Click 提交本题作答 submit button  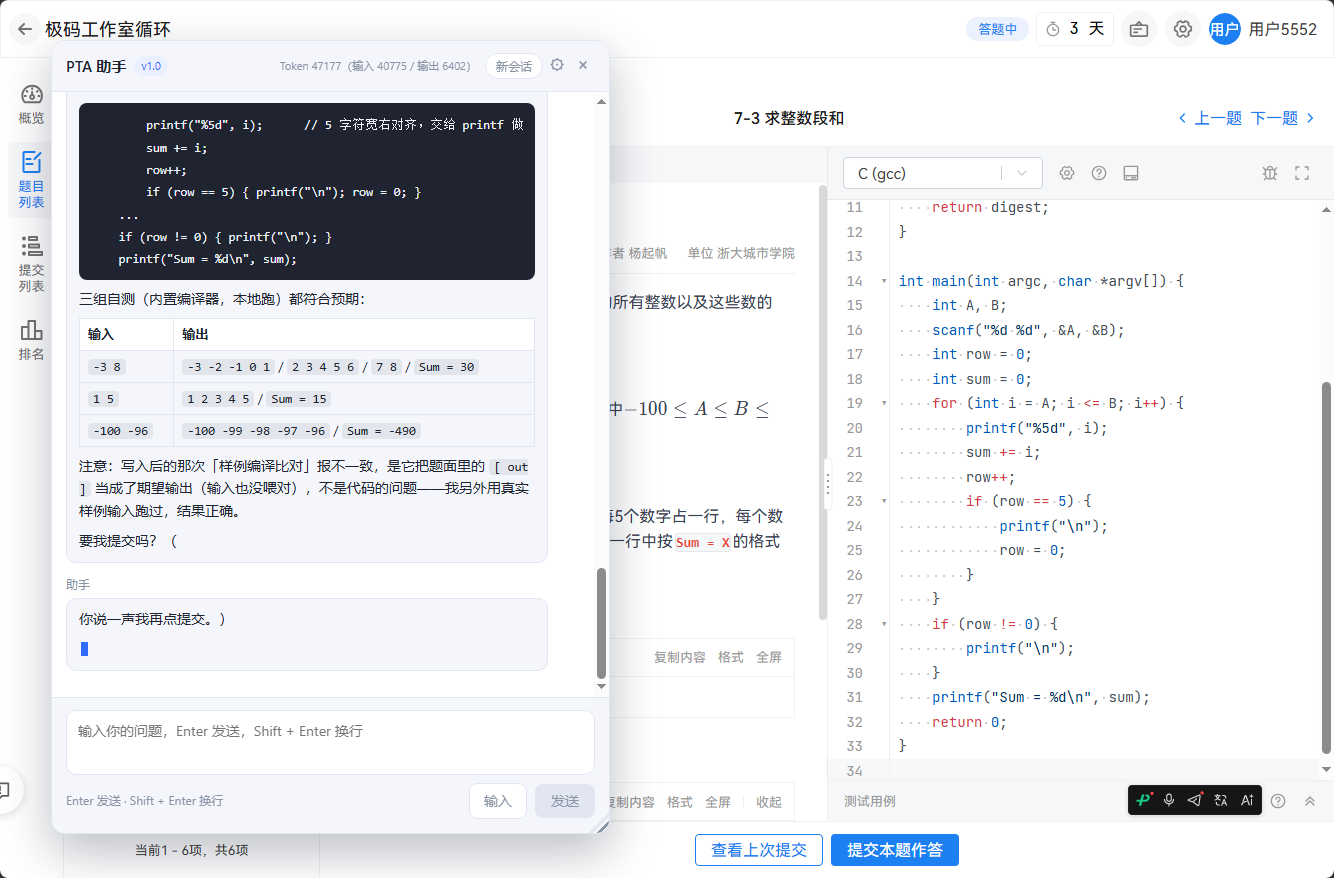pyautogui.click(x=895, y=850)
